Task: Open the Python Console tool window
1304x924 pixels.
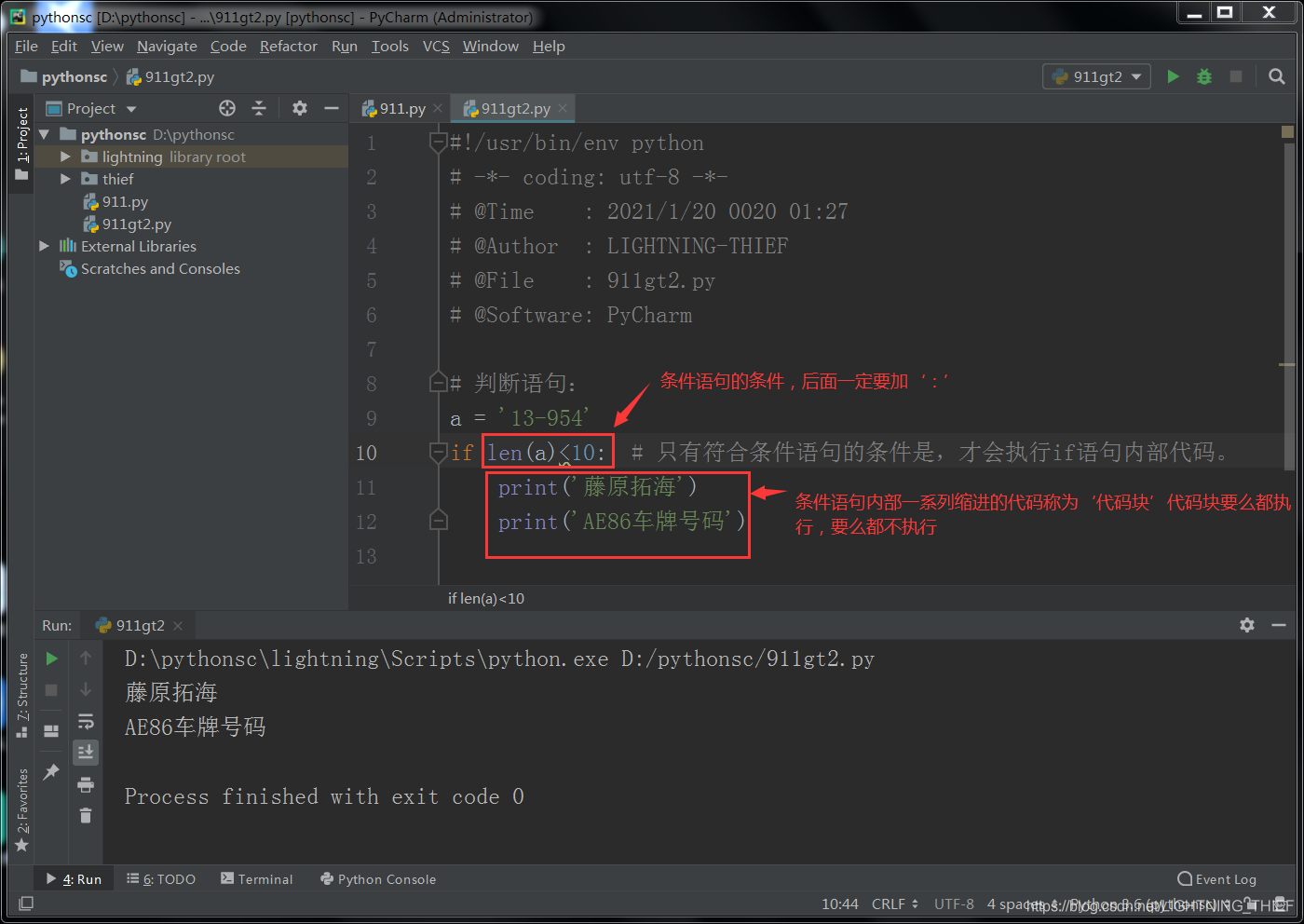Action: (x=378, y=879)
